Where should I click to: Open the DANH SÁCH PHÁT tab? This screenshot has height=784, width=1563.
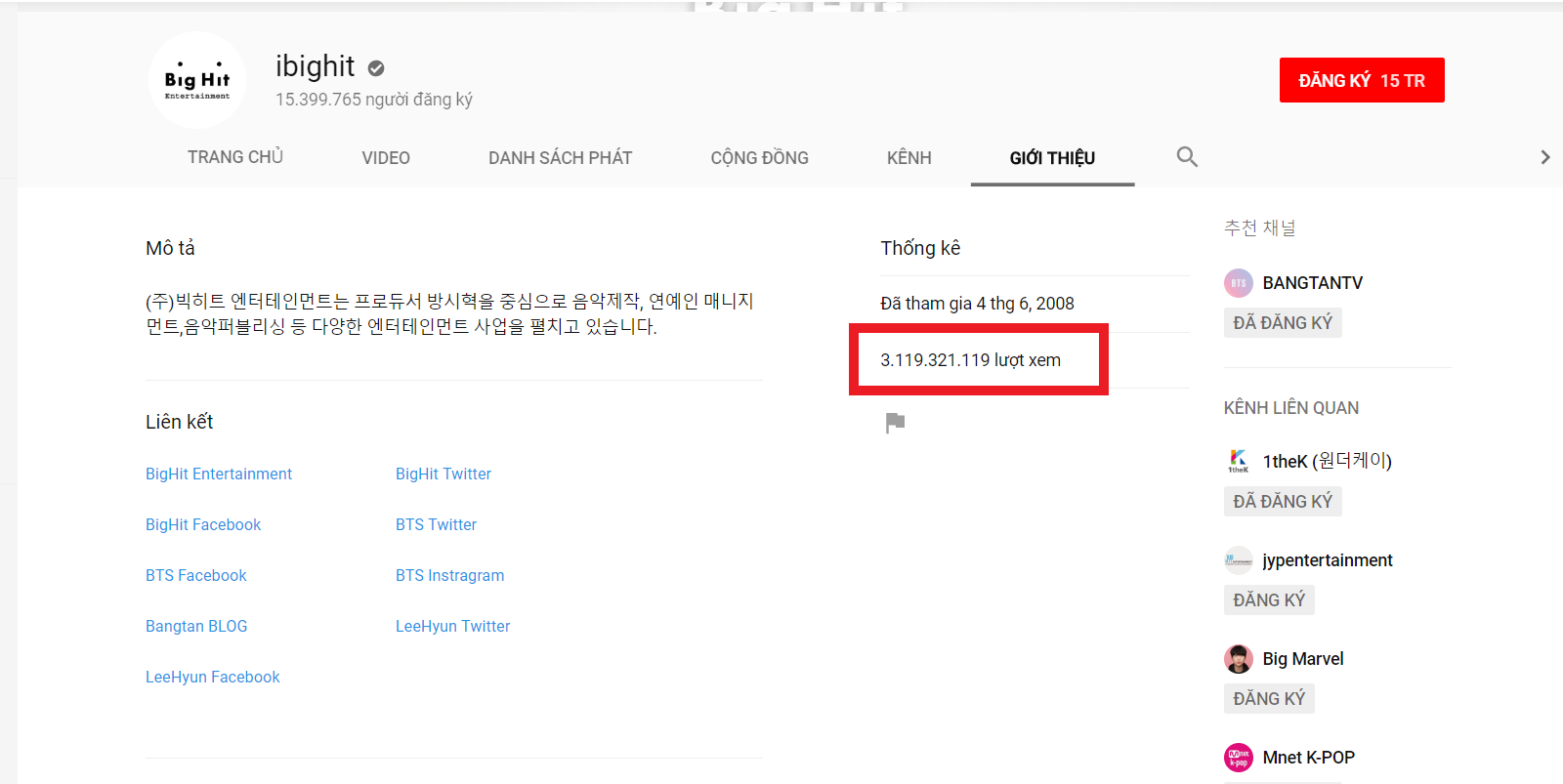560,158
